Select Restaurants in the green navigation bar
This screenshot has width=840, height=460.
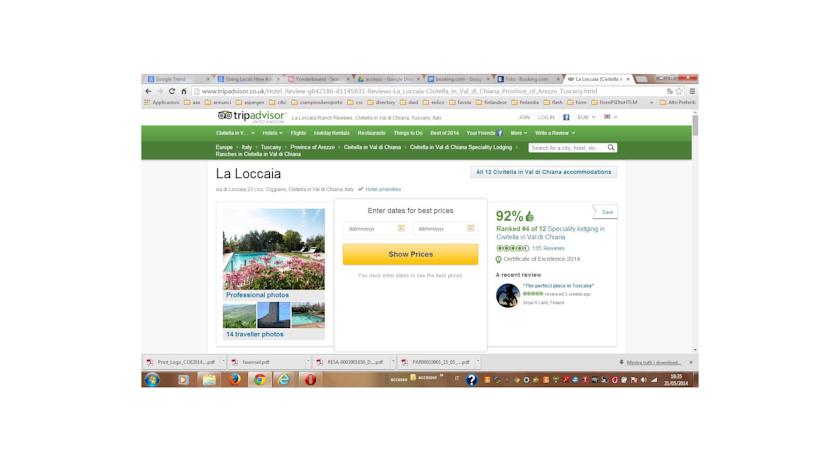pos(371,133)
